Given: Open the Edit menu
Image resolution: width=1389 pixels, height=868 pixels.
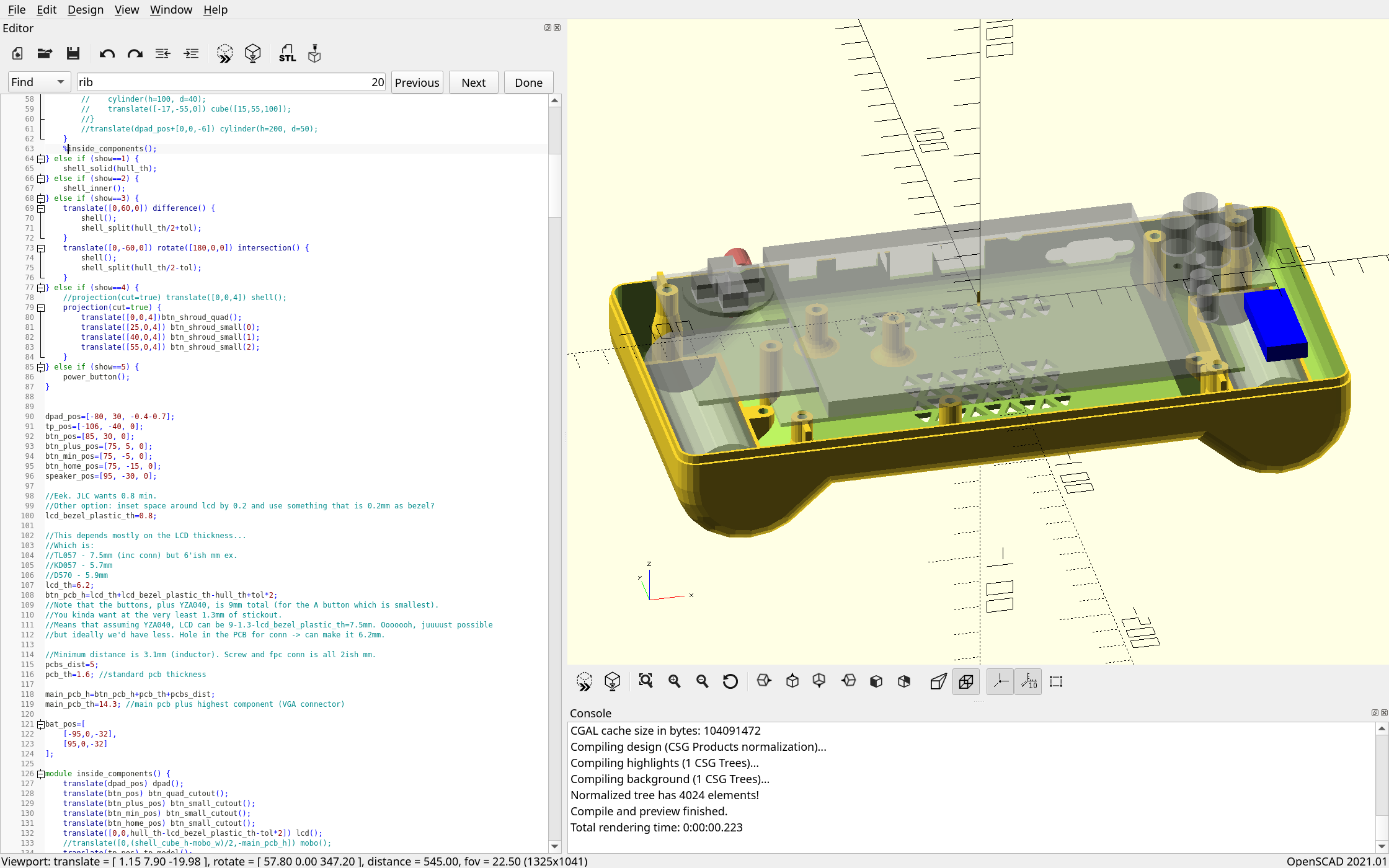Looking at the screenshot, I should pyautogui.click(x=47, y=9).
